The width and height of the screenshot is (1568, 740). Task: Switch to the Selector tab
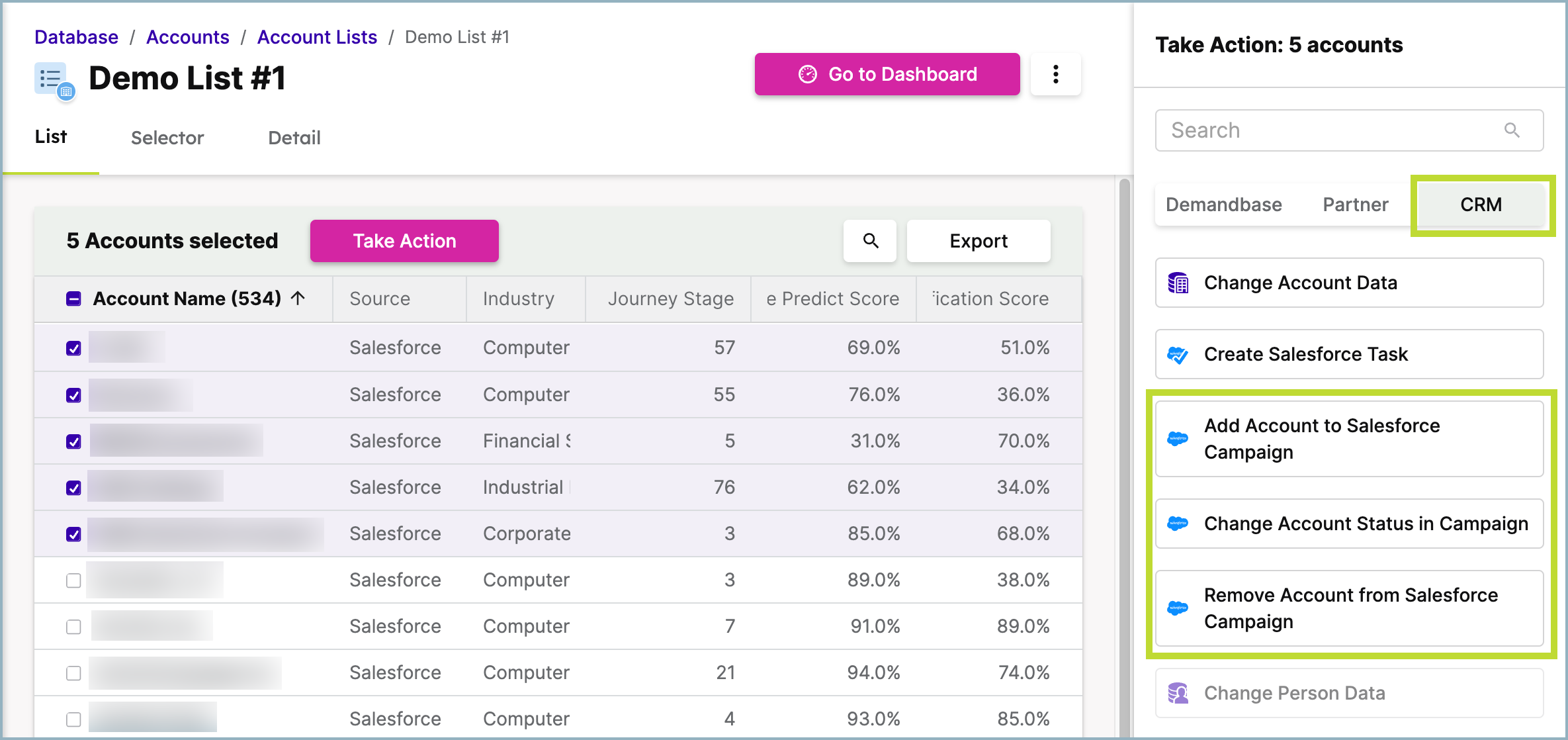pyautogui.click(x=167, y=138)
